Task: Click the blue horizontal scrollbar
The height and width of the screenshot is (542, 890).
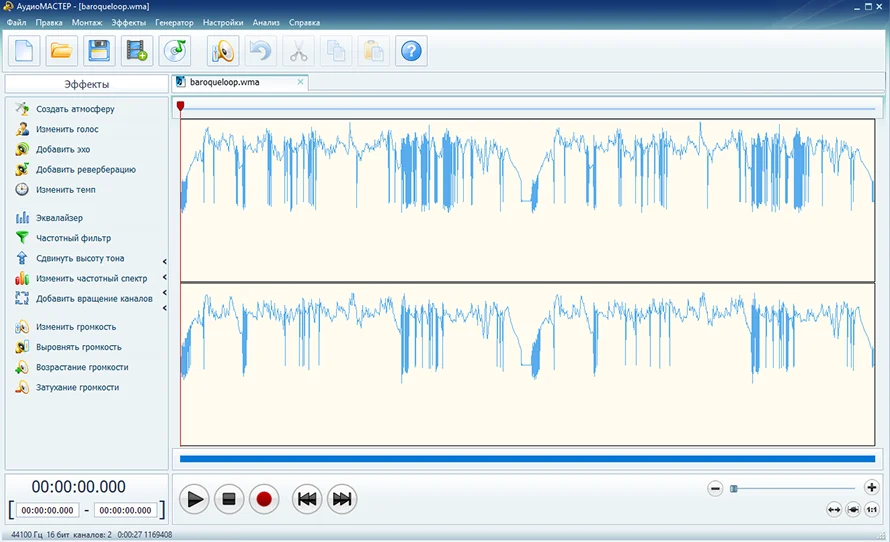Action: click(527, 459)
